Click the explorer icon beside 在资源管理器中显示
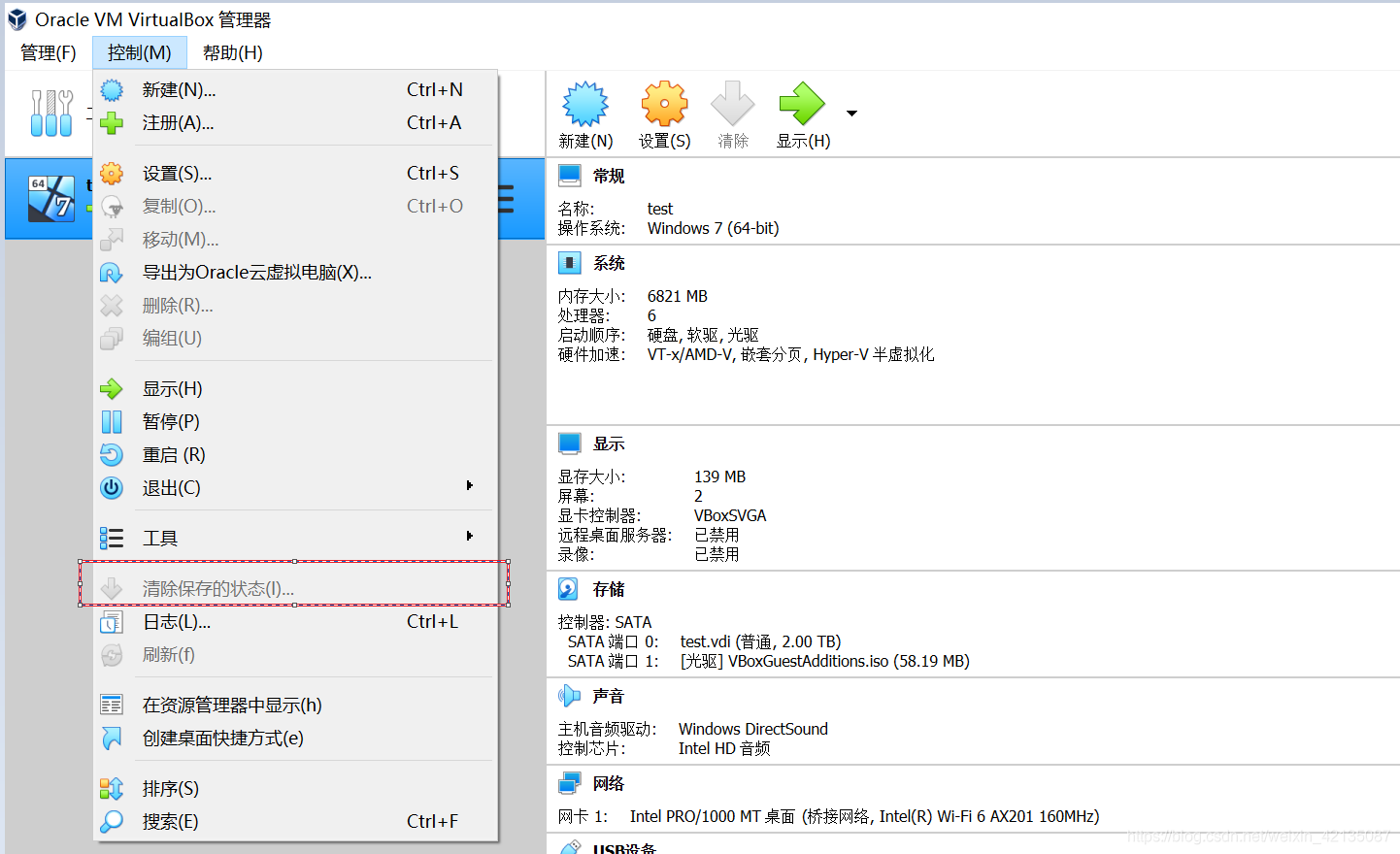The width and height of the screenshot is (1400, 854). (x=112, y=706)
